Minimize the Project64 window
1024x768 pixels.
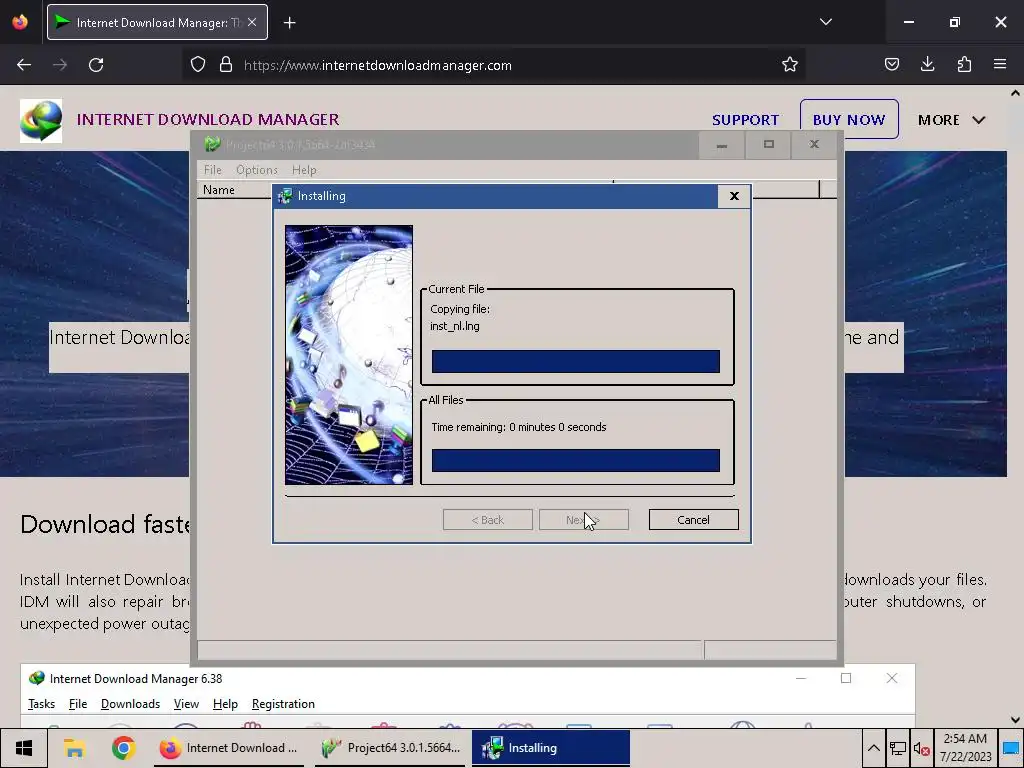[x=722, y=145]
